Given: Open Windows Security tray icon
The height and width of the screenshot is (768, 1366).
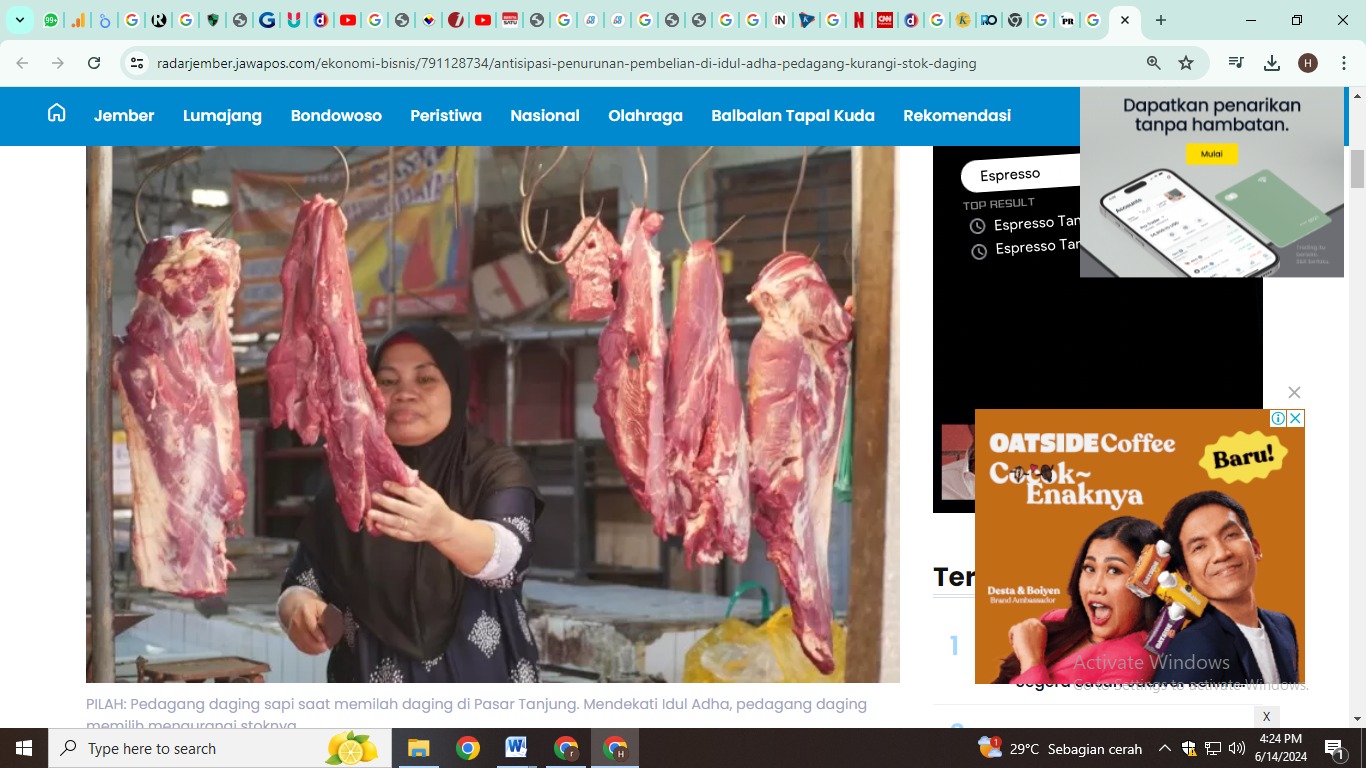Looking at the screenshot, I should click(x=1189, y=748).
